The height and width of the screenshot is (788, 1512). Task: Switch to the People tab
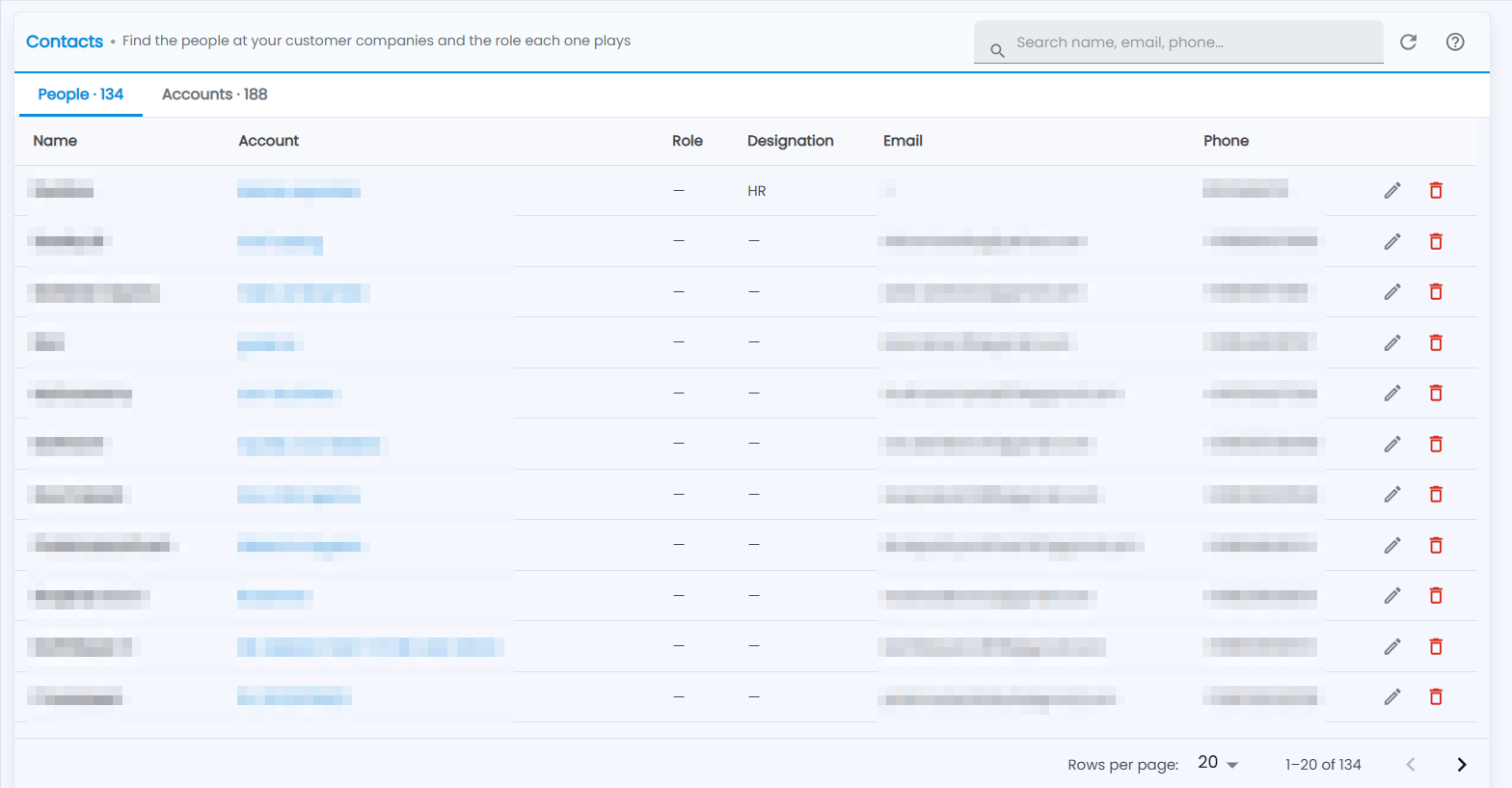point(81,95)
